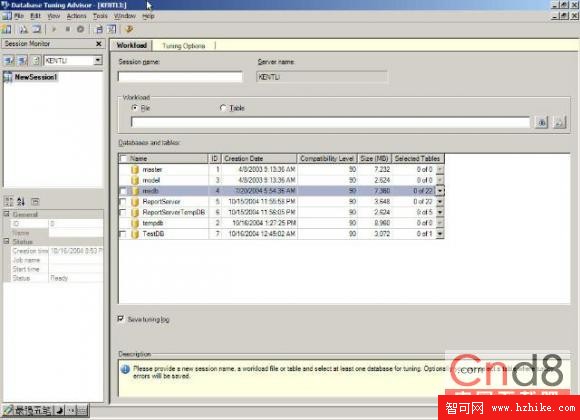This screenshot has height=420, width=580.
Task: Click the tempdb database cylinder icon
Action: click(x=135, y=223)
